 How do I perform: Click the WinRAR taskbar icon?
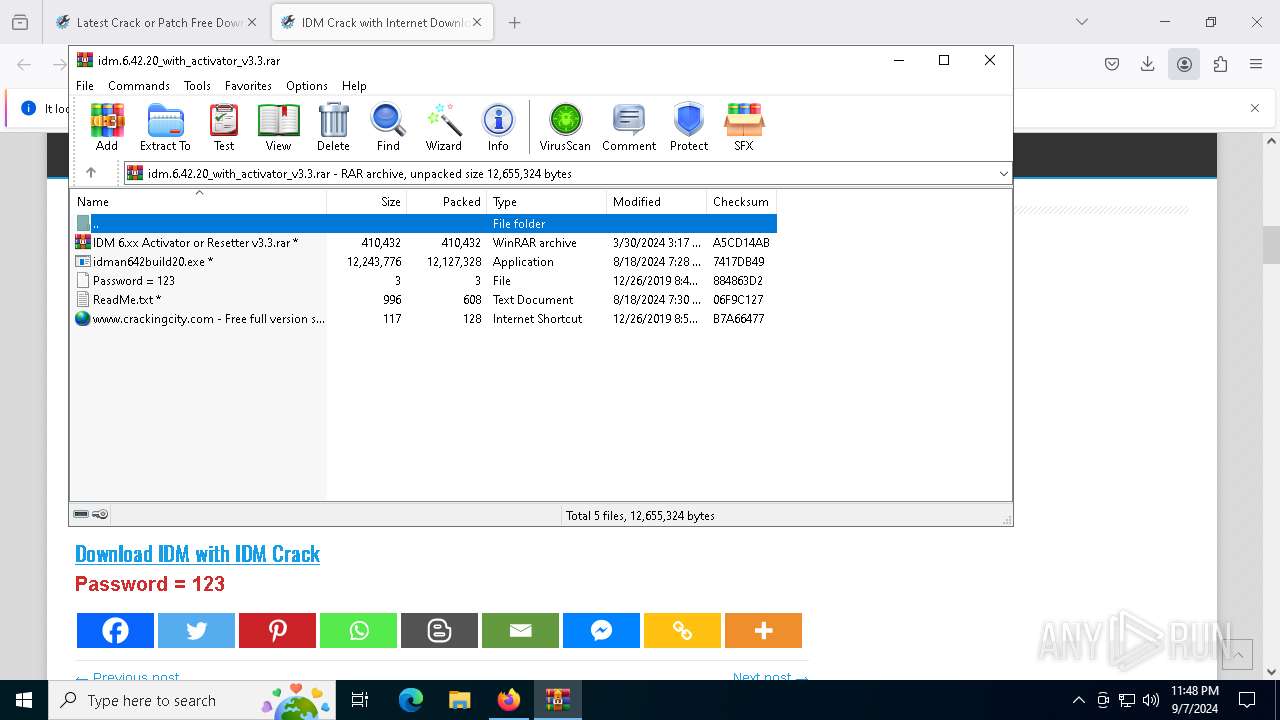tap(557, 700)
